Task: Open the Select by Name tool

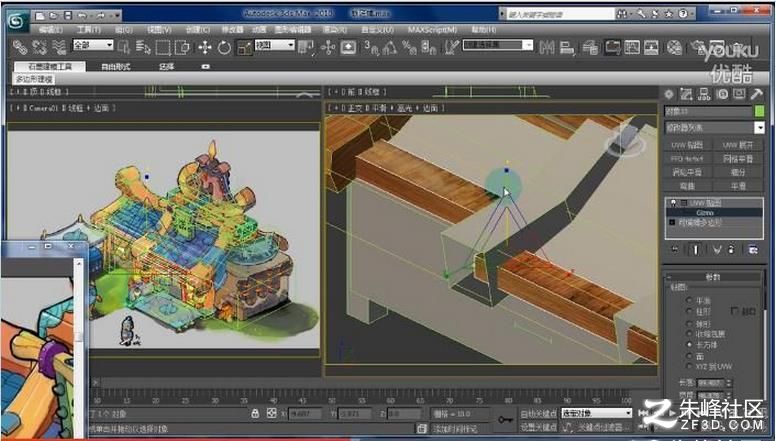Action: coord(143,48)
